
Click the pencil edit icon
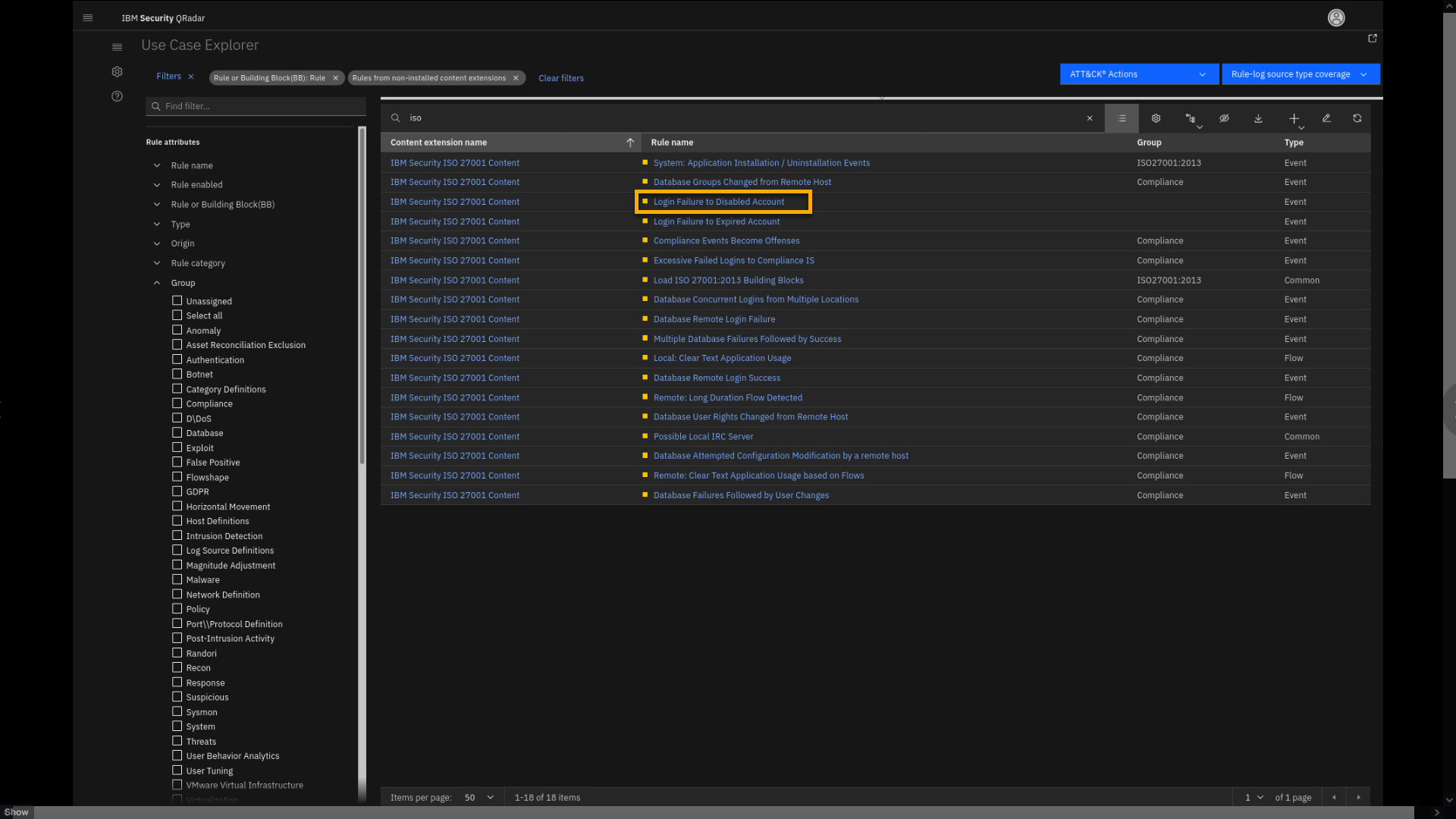point(1326,118)
